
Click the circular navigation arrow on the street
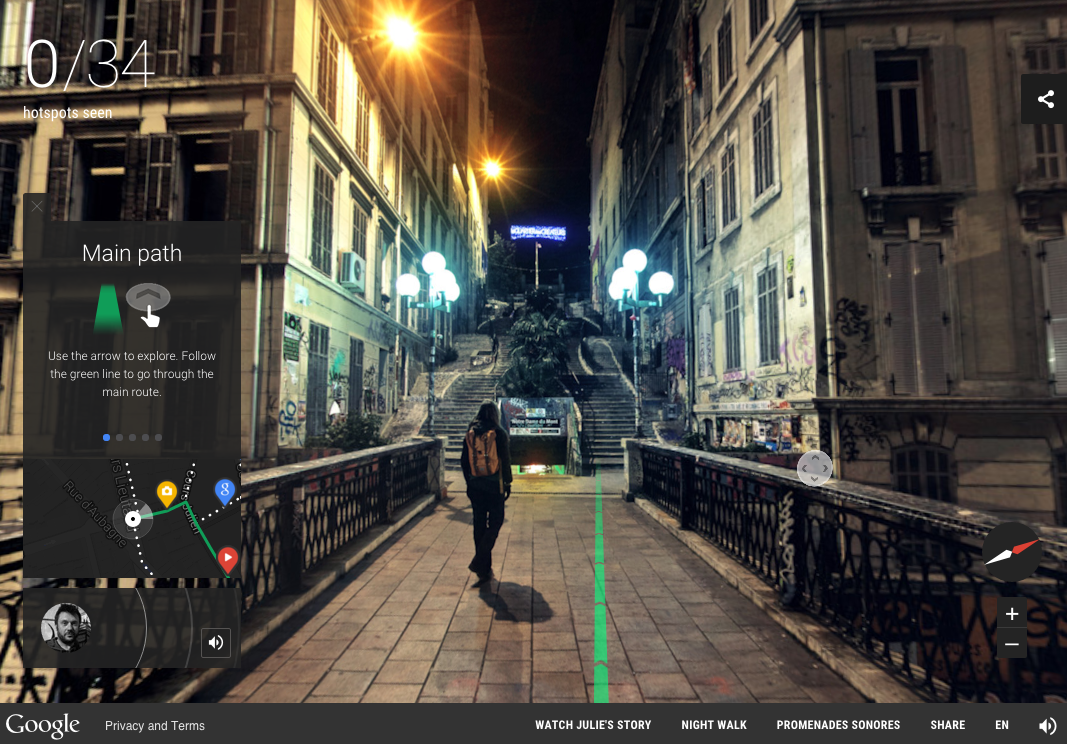click(x=815, y=468)
